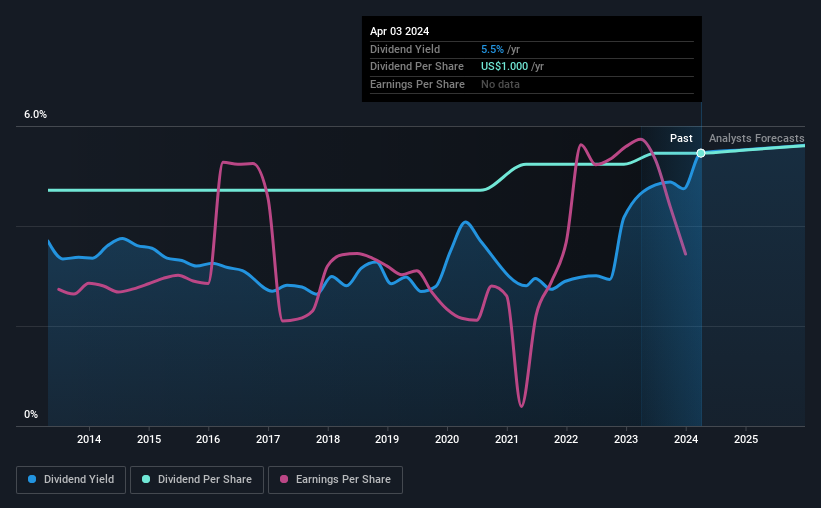Toggle the Dividend Per Share legend button
This screenshot has height=508, width=821.
pos(197,480)
